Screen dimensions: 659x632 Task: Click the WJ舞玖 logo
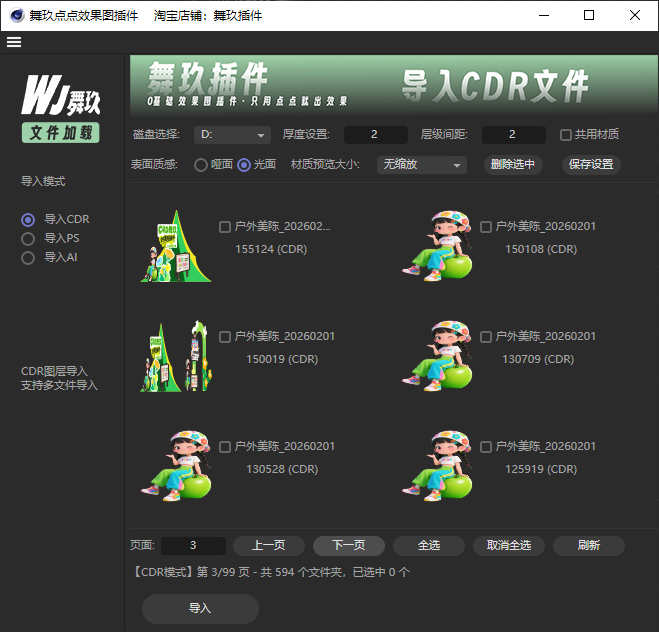pos(61,95)
